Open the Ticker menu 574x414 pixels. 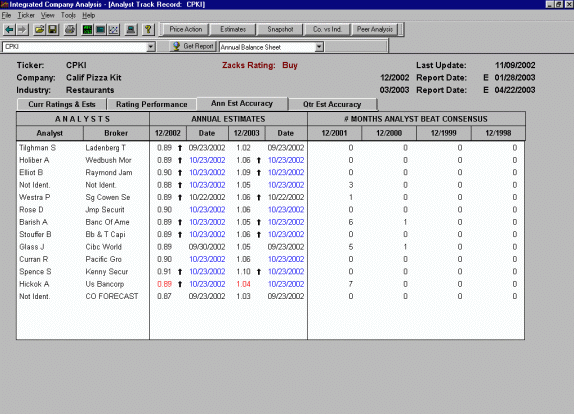coord(26,15)
